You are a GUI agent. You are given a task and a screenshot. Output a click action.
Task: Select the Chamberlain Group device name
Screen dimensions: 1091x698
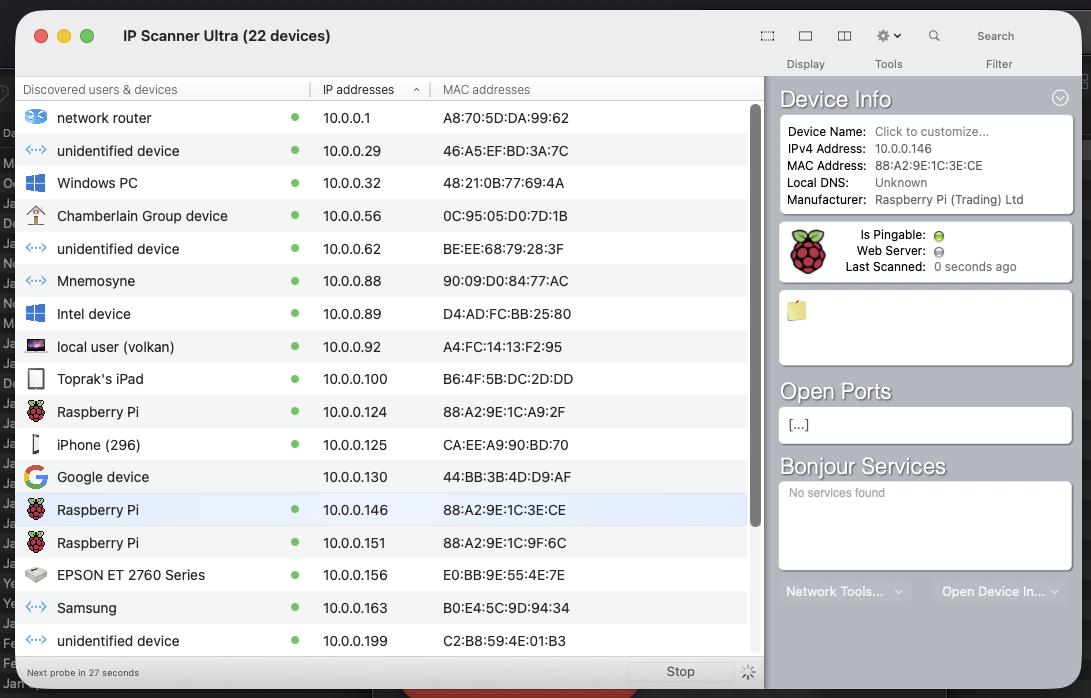point(142,216)
